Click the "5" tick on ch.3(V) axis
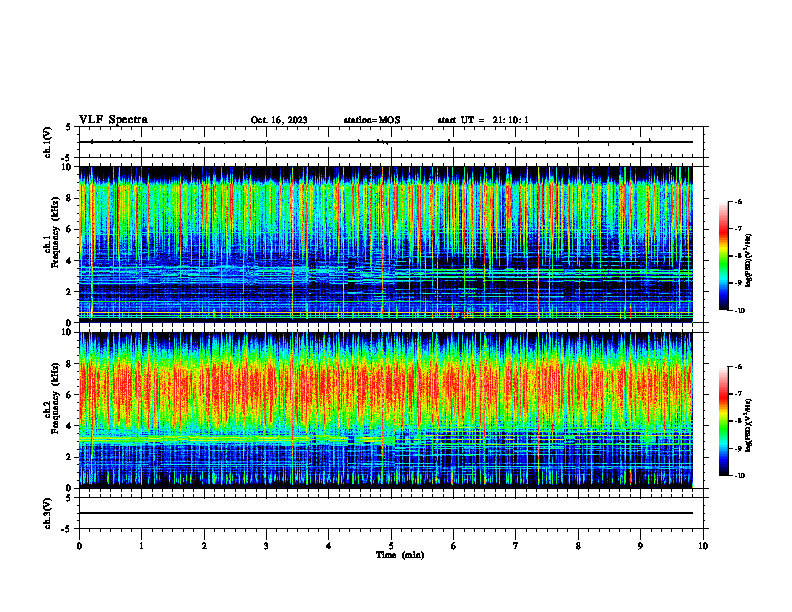Viewport: 792px width, 612px height. point(69,498)
